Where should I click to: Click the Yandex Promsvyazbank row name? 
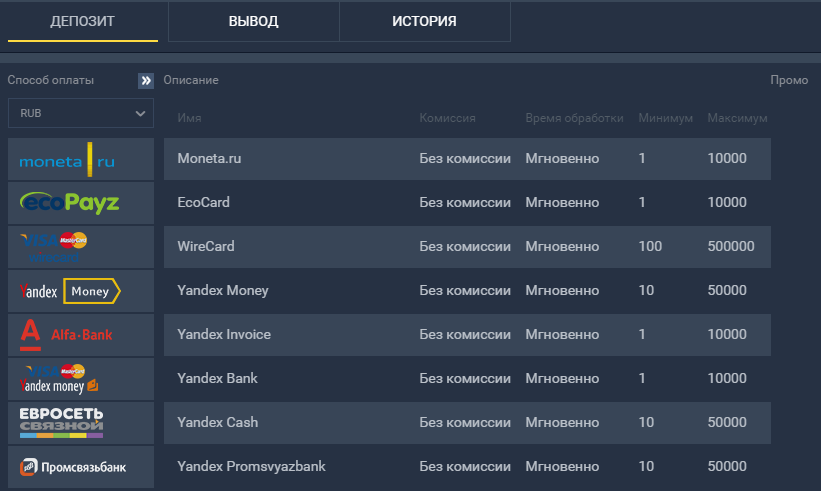click(x=251, y=467)
